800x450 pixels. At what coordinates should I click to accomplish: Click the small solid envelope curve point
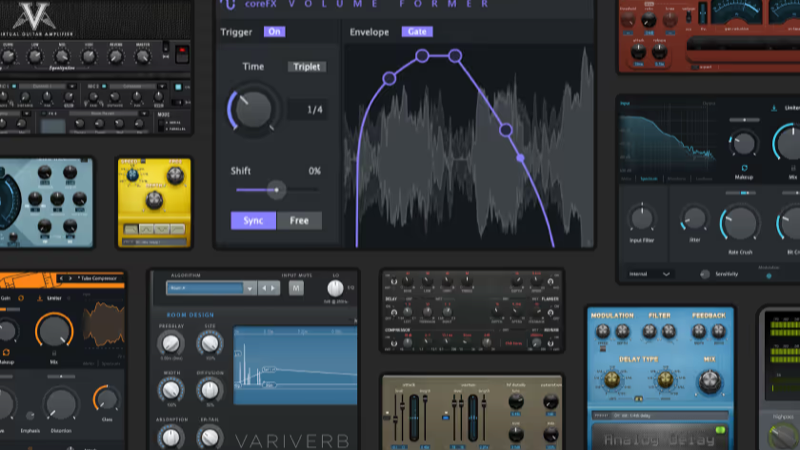click(x=520, y=158)
